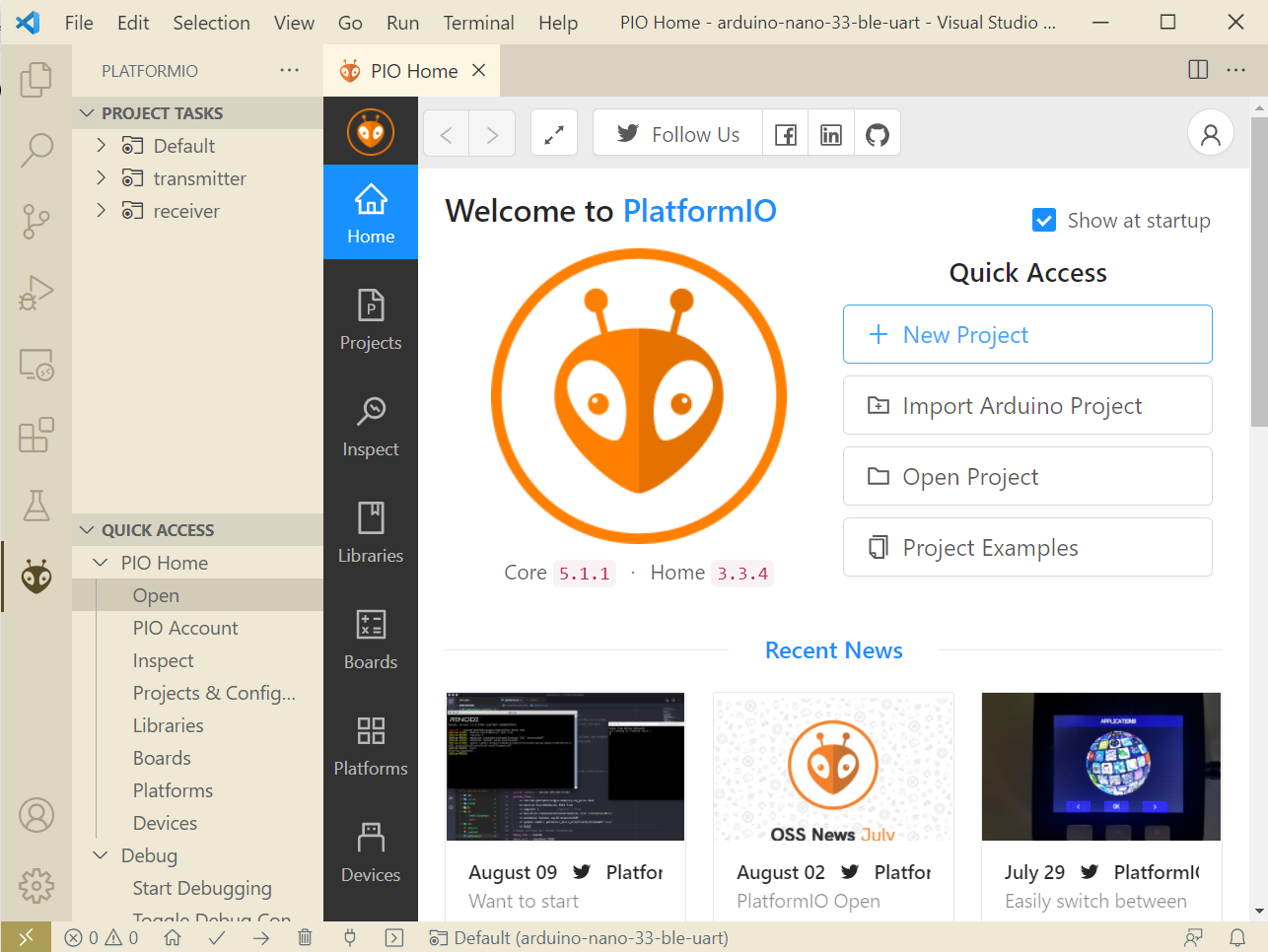Open new terminal icon in status bar
The height and width of the screenshot is (952, 1268).
[x=394, y=937]
